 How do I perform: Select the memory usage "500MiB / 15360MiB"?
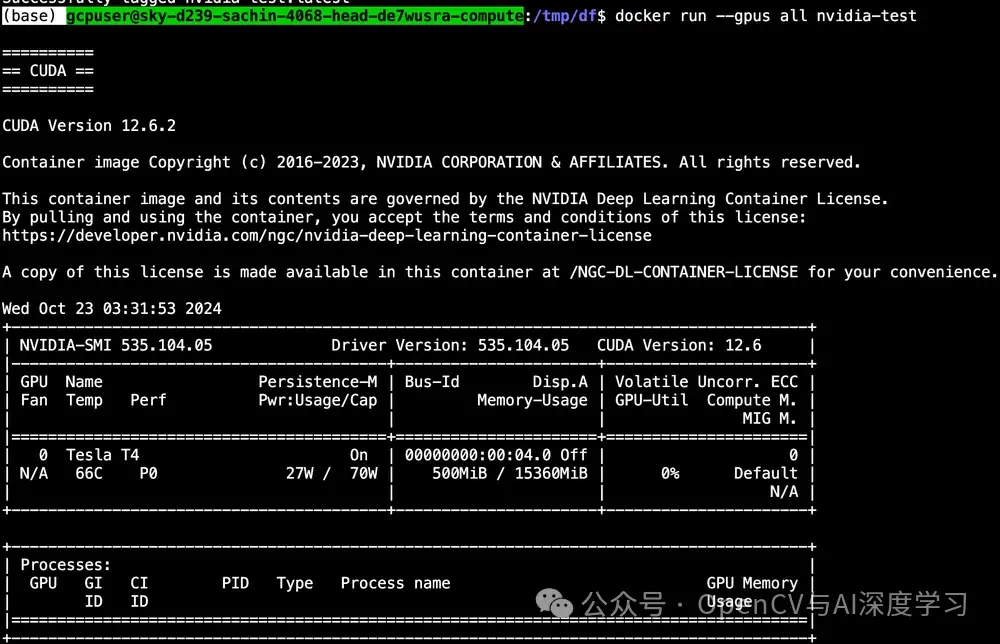point(510,474)
